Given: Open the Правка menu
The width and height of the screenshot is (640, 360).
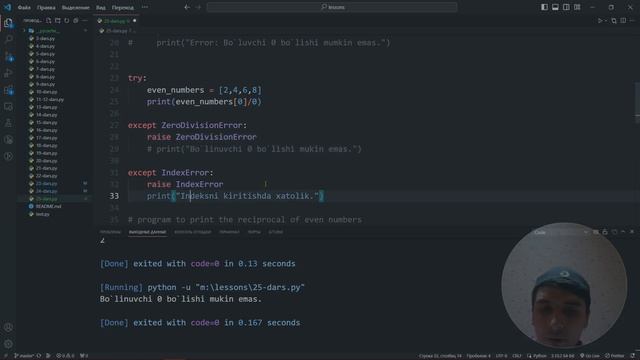Looking at the screenshot, I should click(46, 7).
